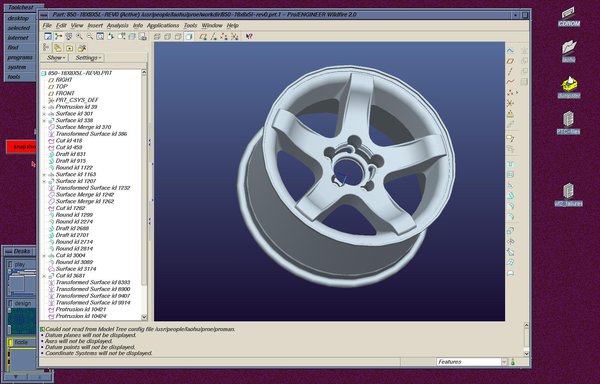The height and width of the screenshot is (384, 600).
Task: Click the Round tool icon in right toolbar
Action: [x=510, y=206]
